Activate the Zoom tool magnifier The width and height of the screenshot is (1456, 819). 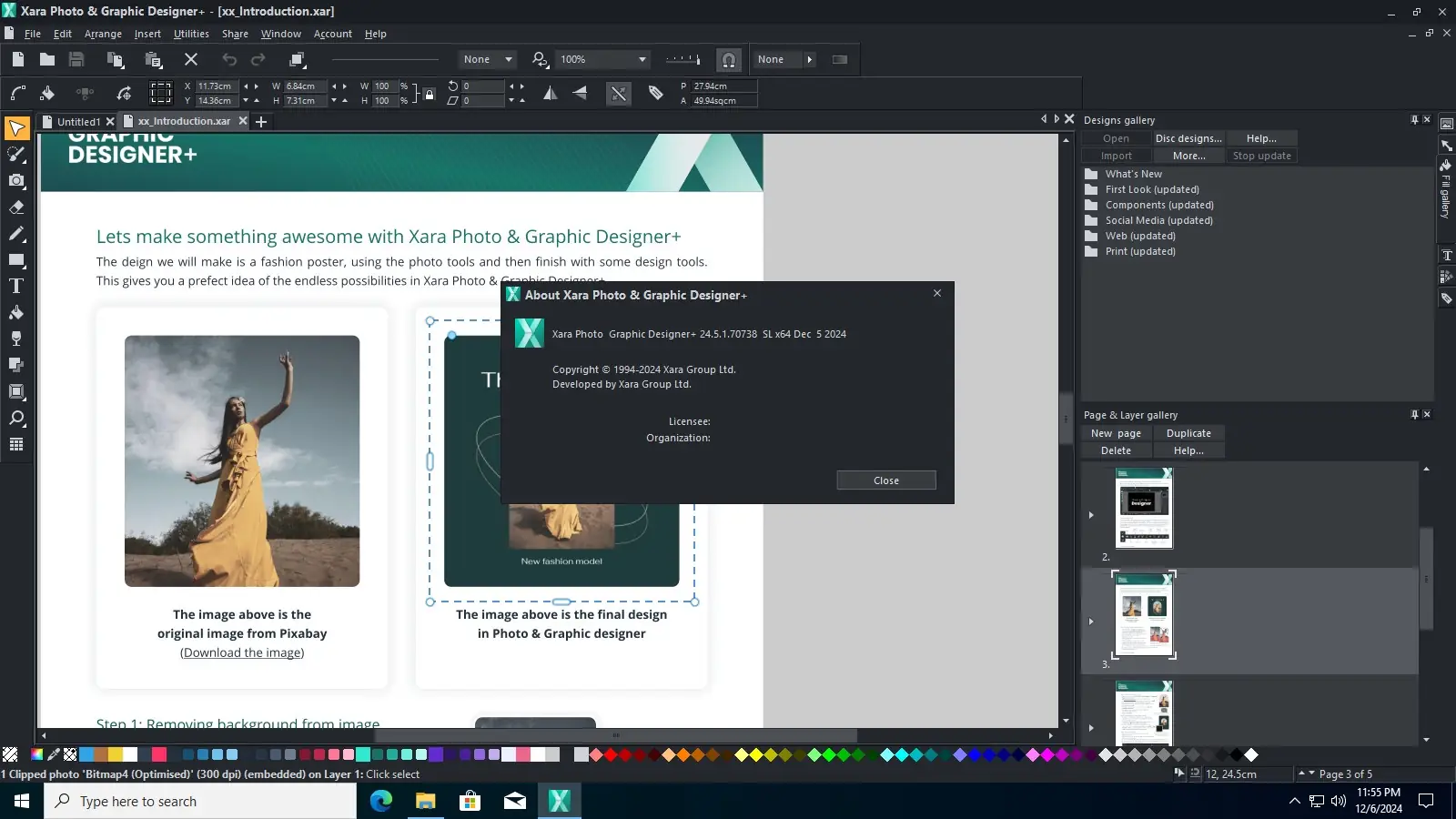click(16, 419)
